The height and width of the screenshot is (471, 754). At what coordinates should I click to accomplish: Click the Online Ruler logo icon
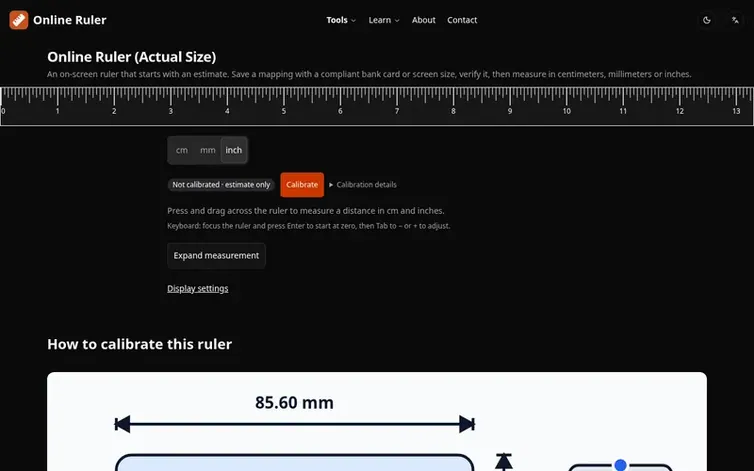click(x=19, y=20)
